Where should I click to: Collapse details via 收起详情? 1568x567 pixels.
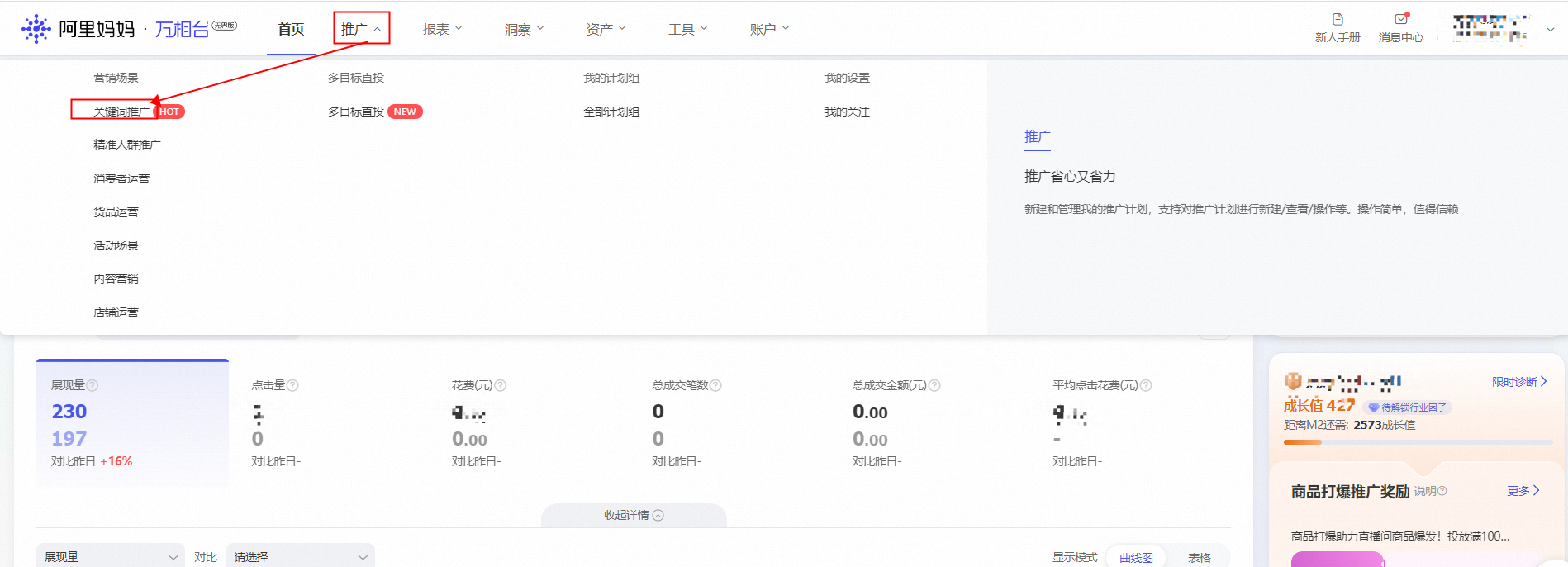pos(634,515)
